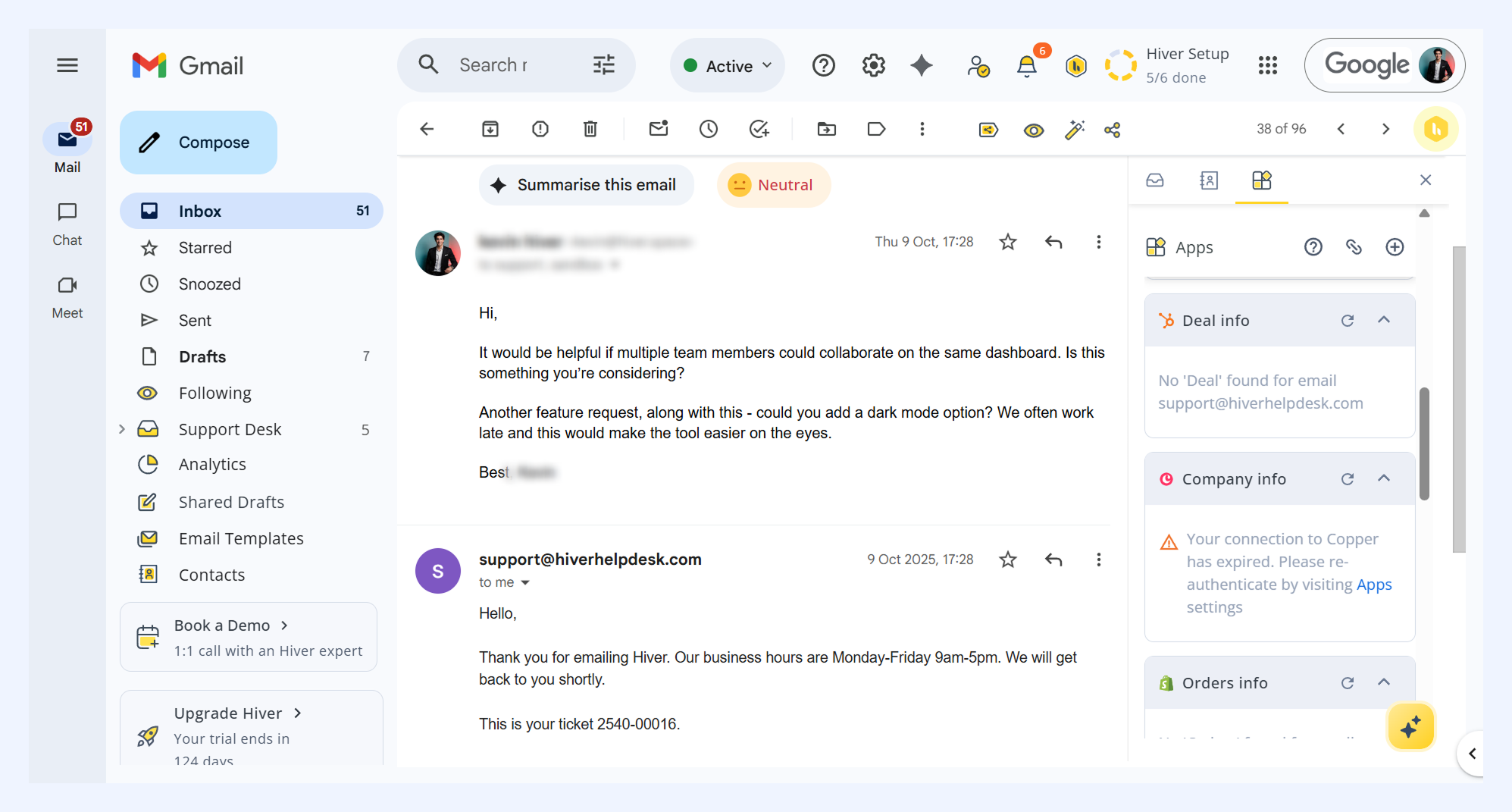Compose a new email
Image resolution: width=1512 pixels, height=812 pixels.
[x=199, y=143]
